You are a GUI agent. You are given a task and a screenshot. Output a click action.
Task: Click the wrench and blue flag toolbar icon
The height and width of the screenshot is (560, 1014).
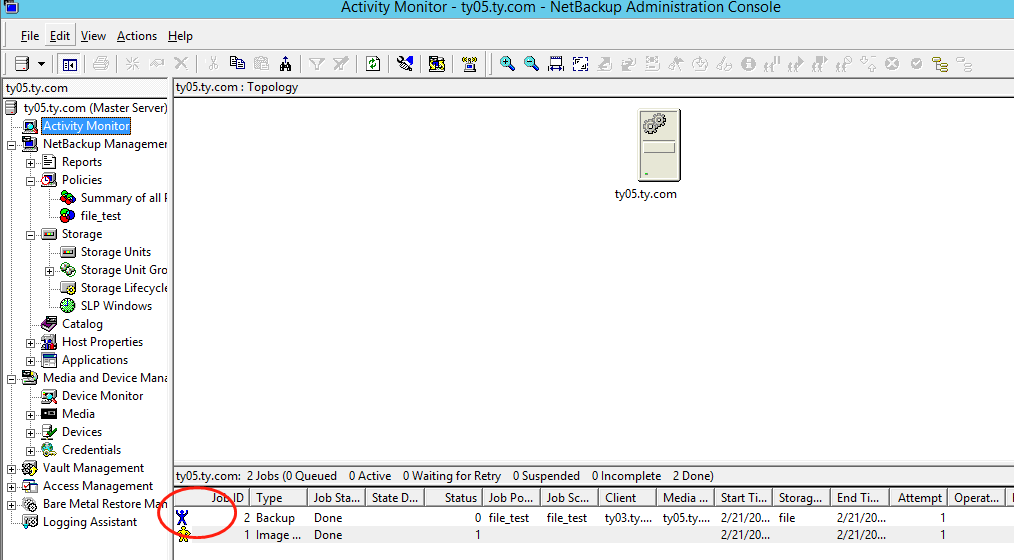coord(405,63)
